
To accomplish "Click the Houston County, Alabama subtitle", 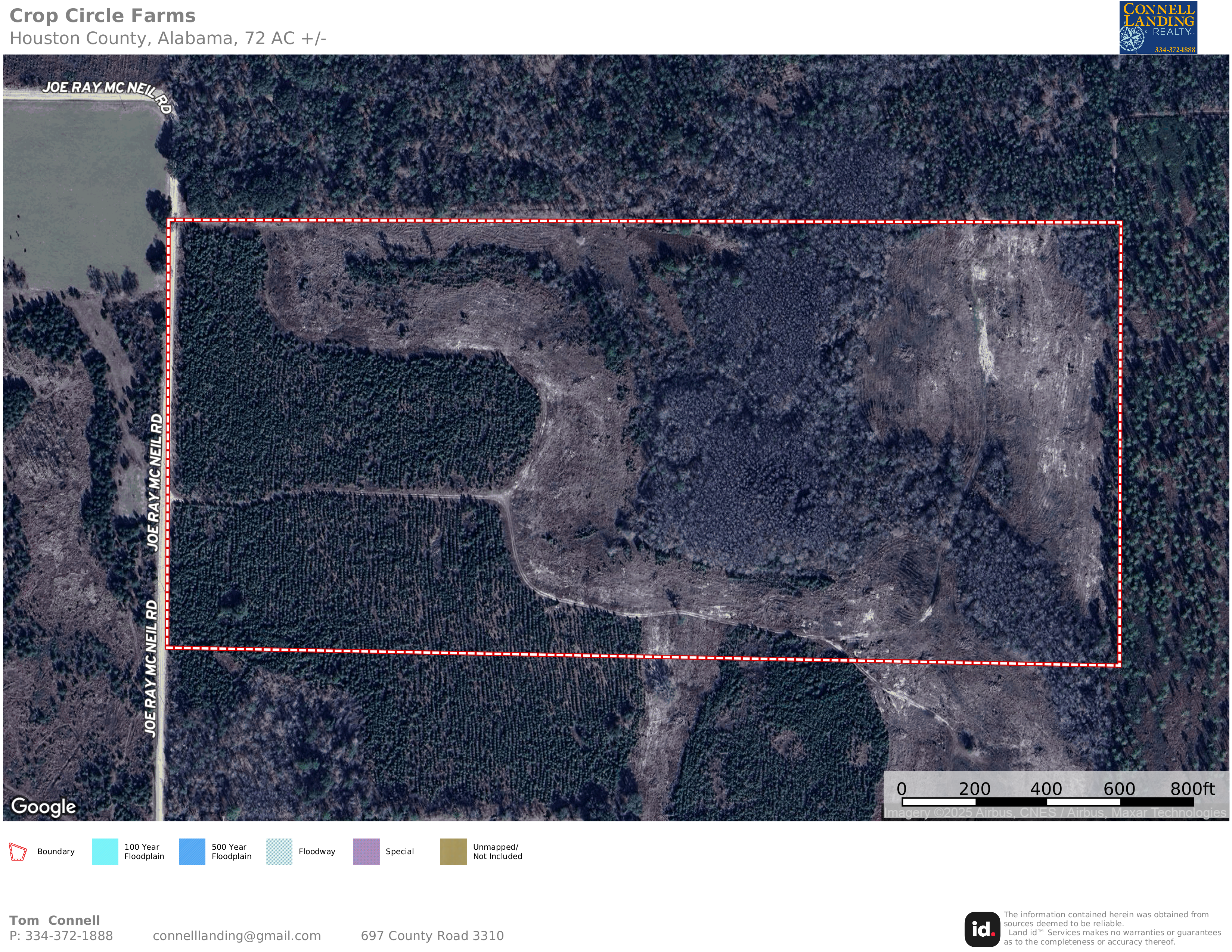I will 168,38.
